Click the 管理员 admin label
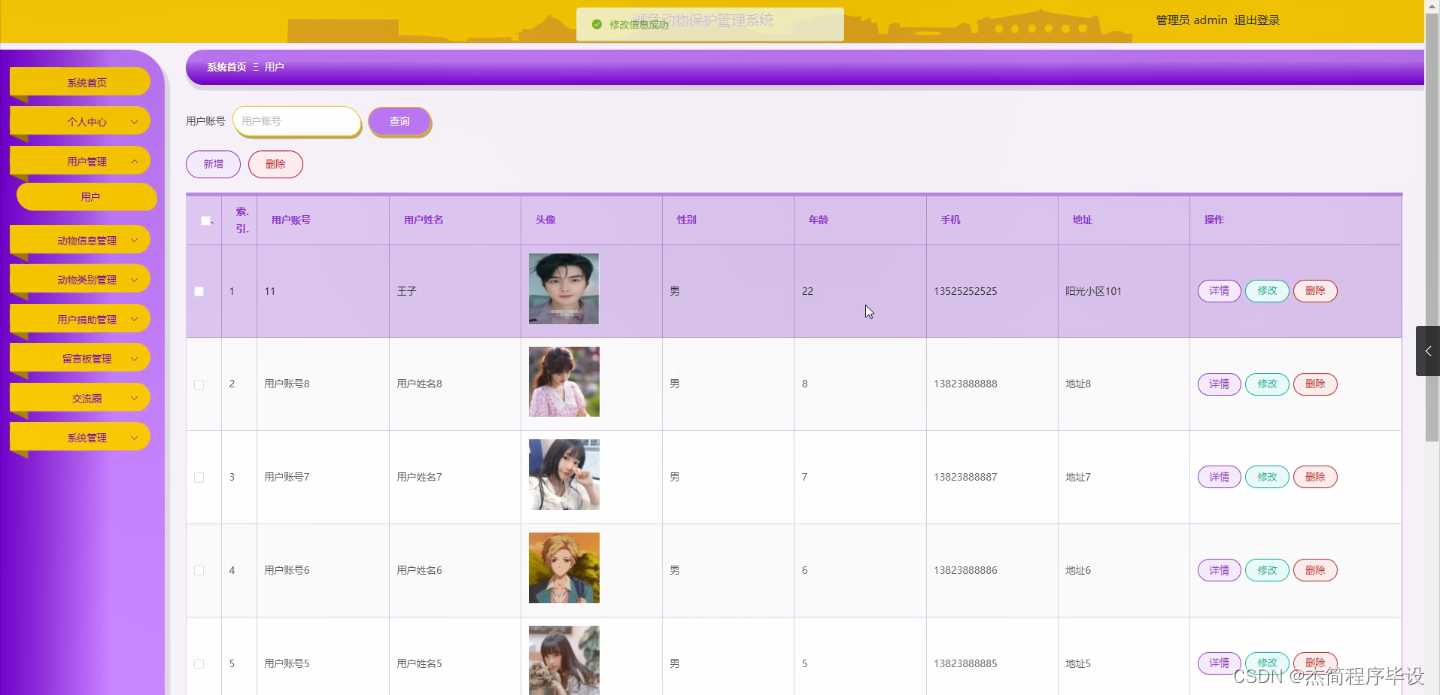The height and width of the screenshot is (695, 1440). point(1191,20)
